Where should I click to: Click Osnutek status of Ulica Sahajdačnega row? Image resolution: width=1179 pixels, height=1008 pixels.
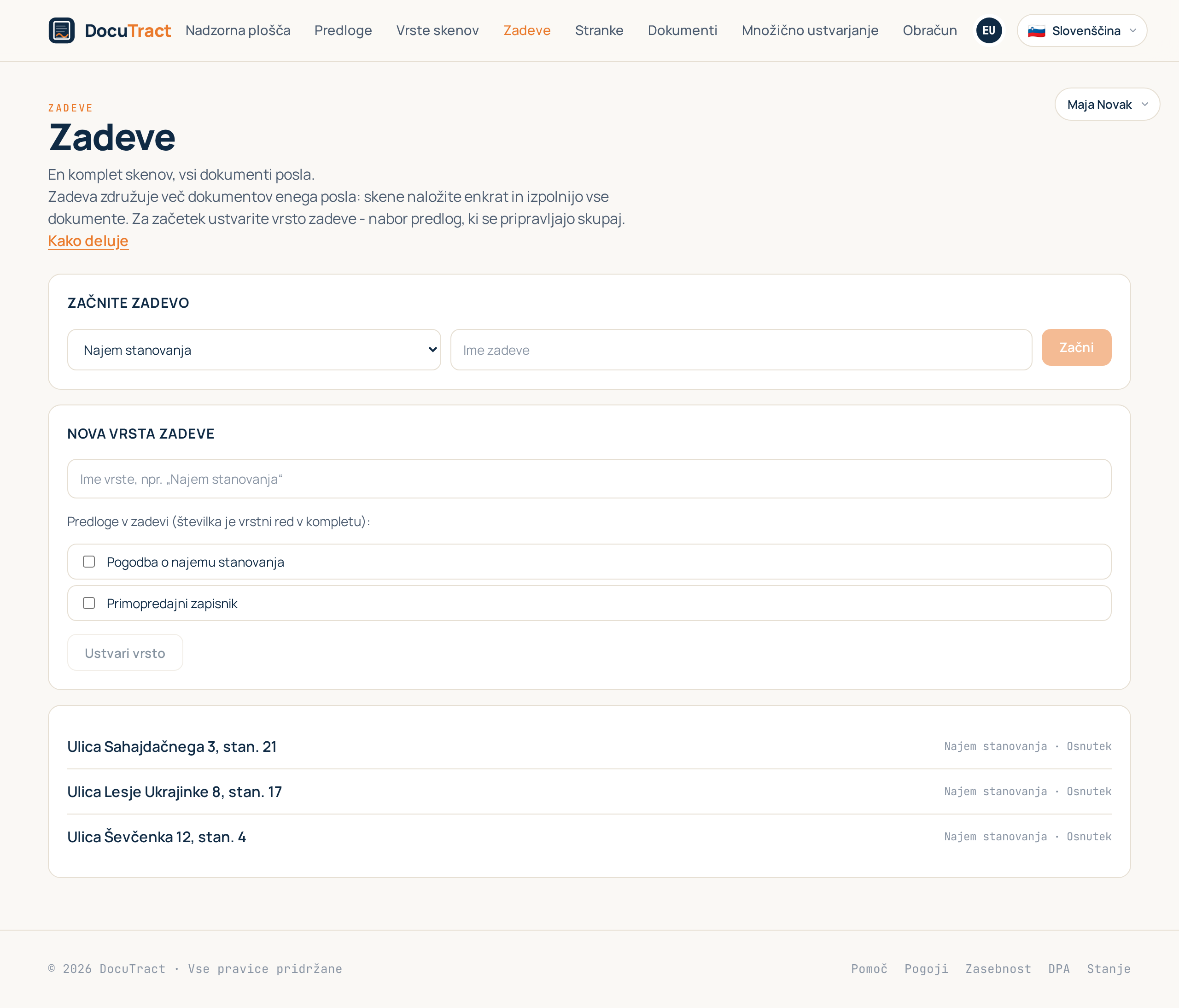click(1089, 746)
